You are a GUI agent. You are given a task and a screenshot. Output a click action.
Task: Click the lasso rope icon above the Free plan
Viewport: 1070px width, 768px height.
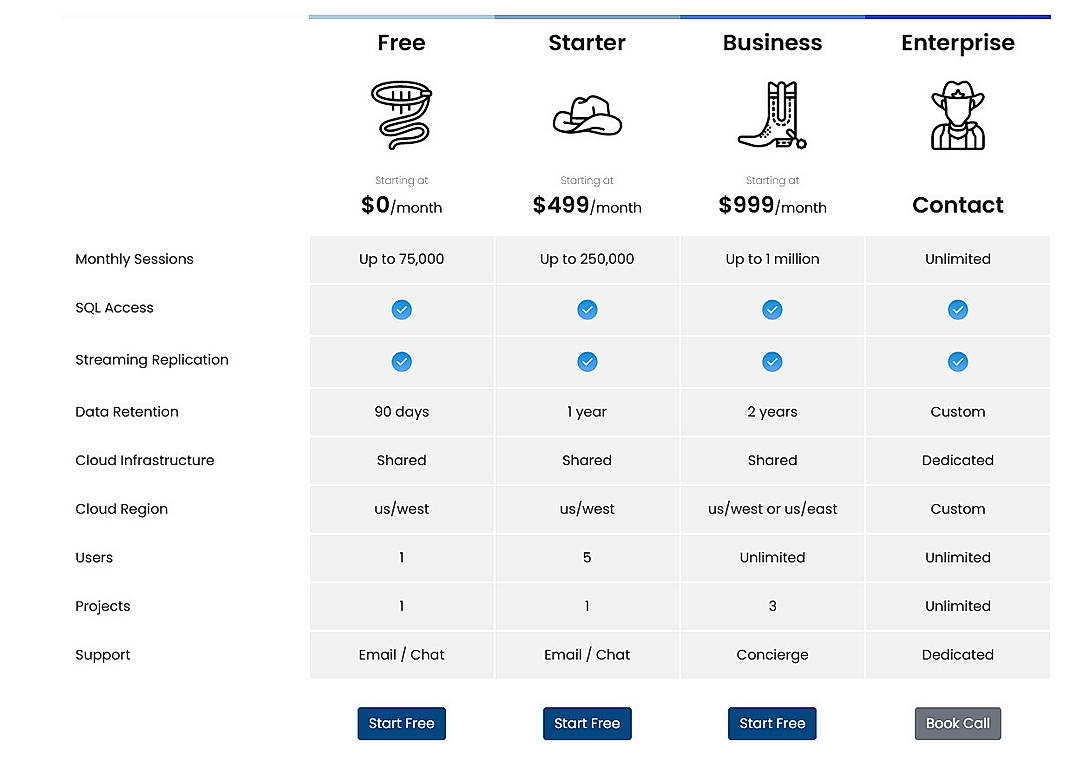pyautogui.click(x=401, y=112)
